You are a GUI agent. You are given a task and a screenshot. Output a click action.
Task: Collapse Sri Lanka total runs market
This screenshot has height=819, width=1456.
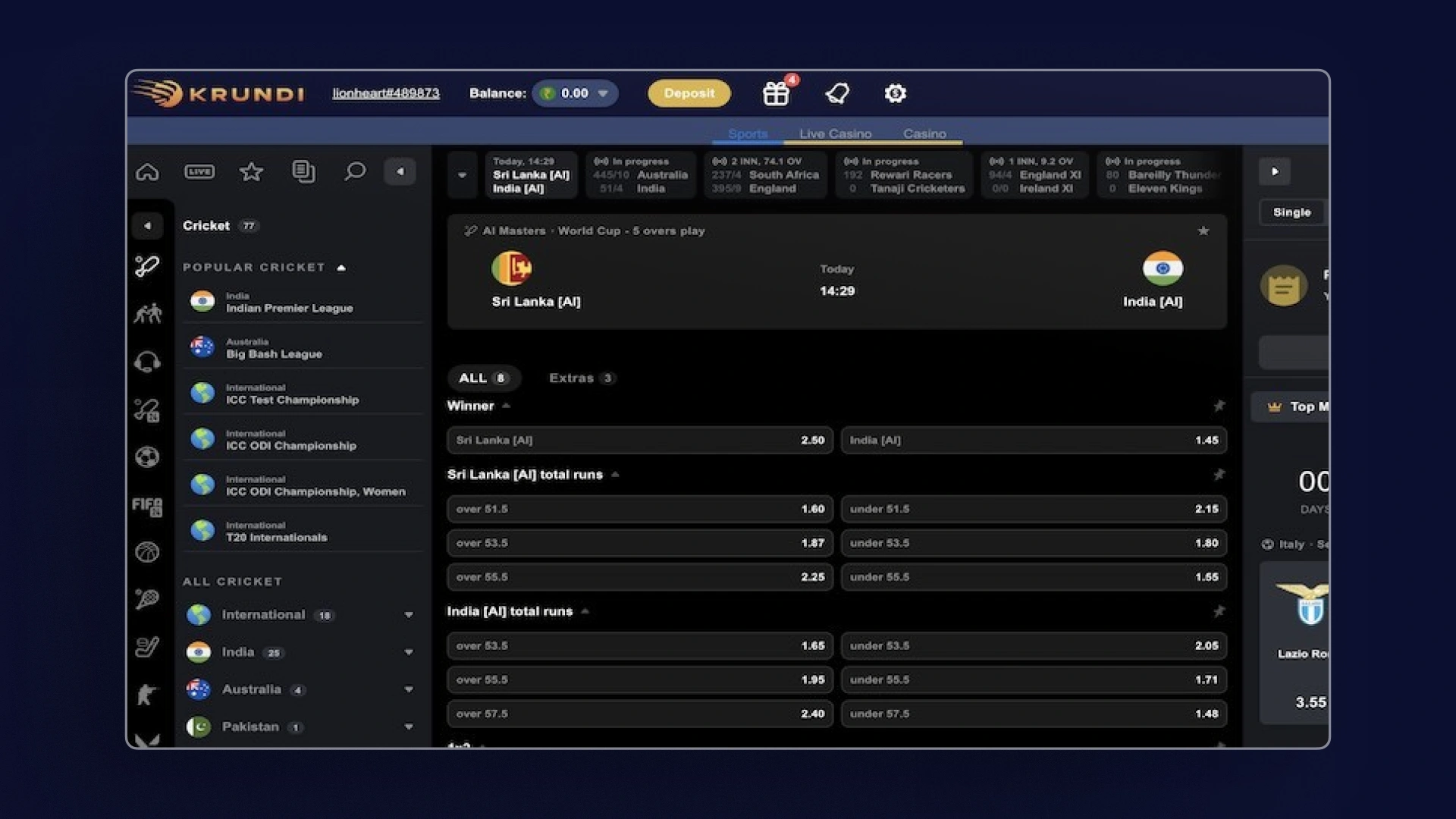pyautogui.click(x=615, y=475)
